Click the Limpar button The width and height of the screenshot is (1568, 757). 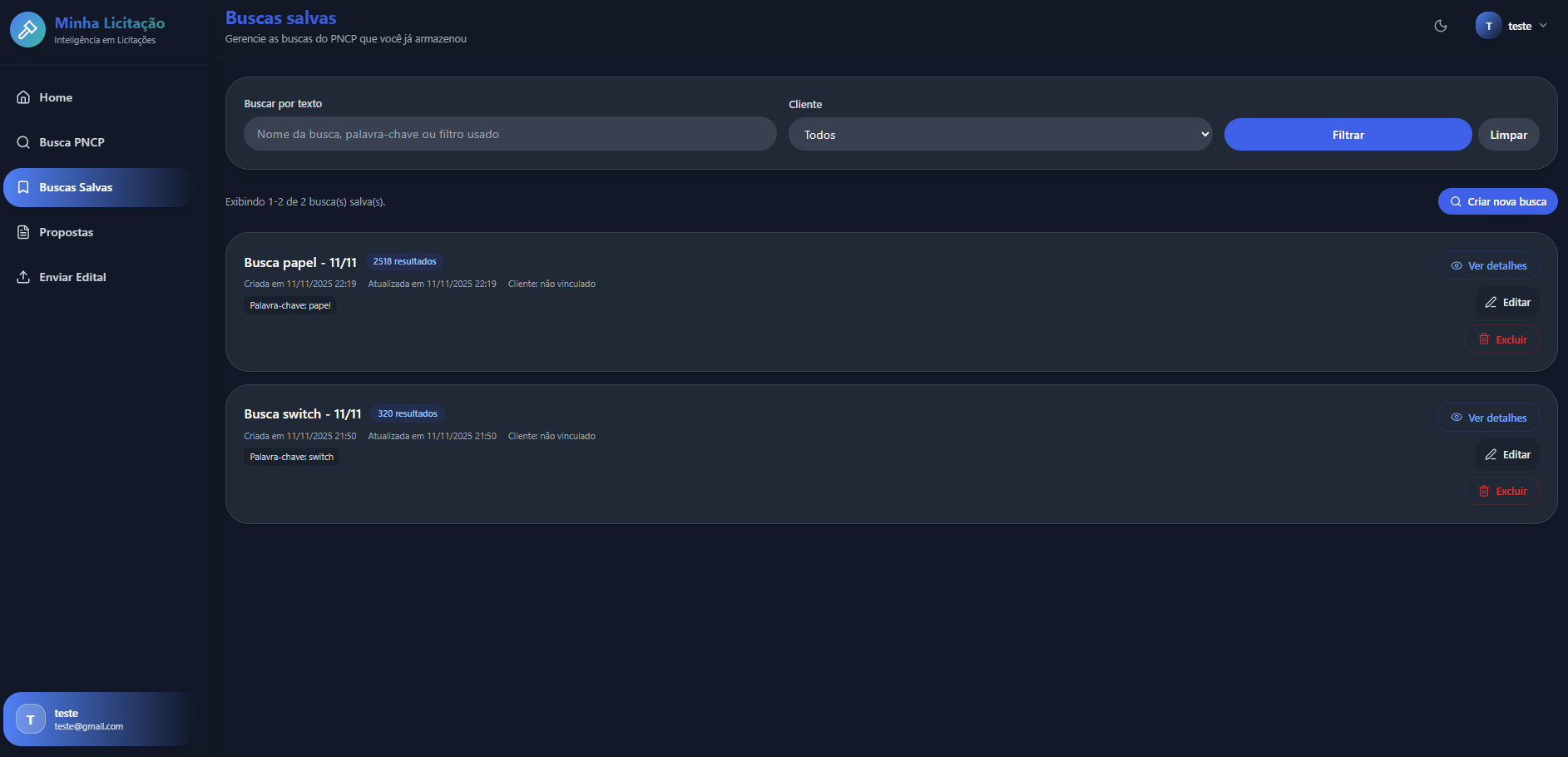pos(1508,134)
